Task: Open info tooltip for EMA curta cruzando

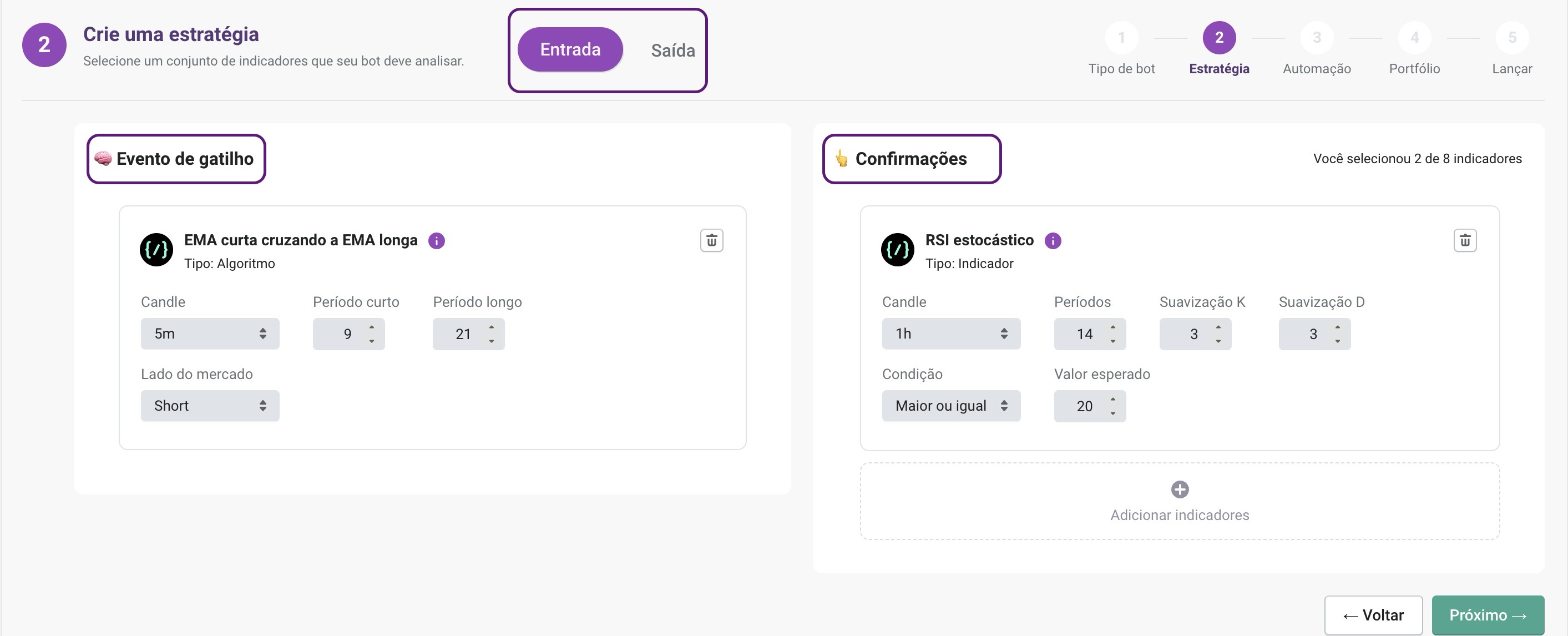Action: (437, 241)
